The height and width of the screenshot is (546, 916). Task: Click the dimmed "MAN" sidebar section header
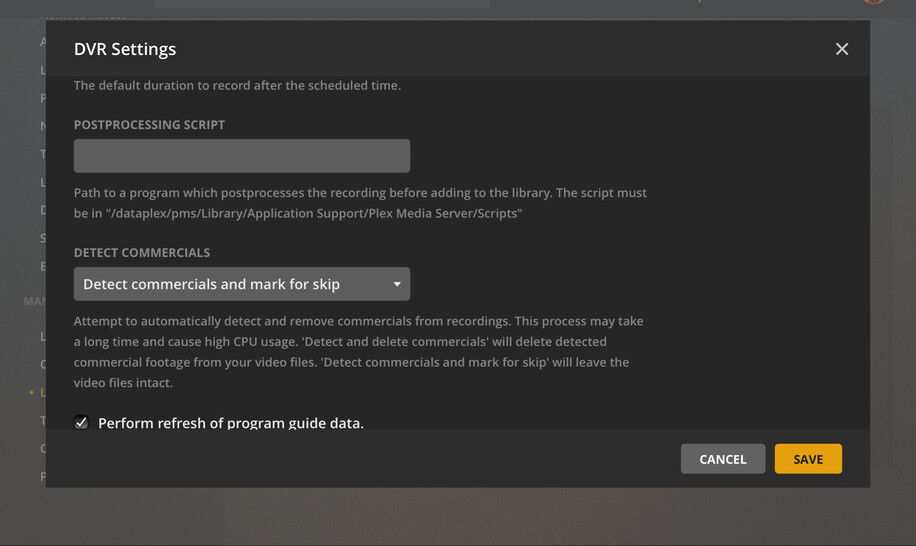(33, 301)
